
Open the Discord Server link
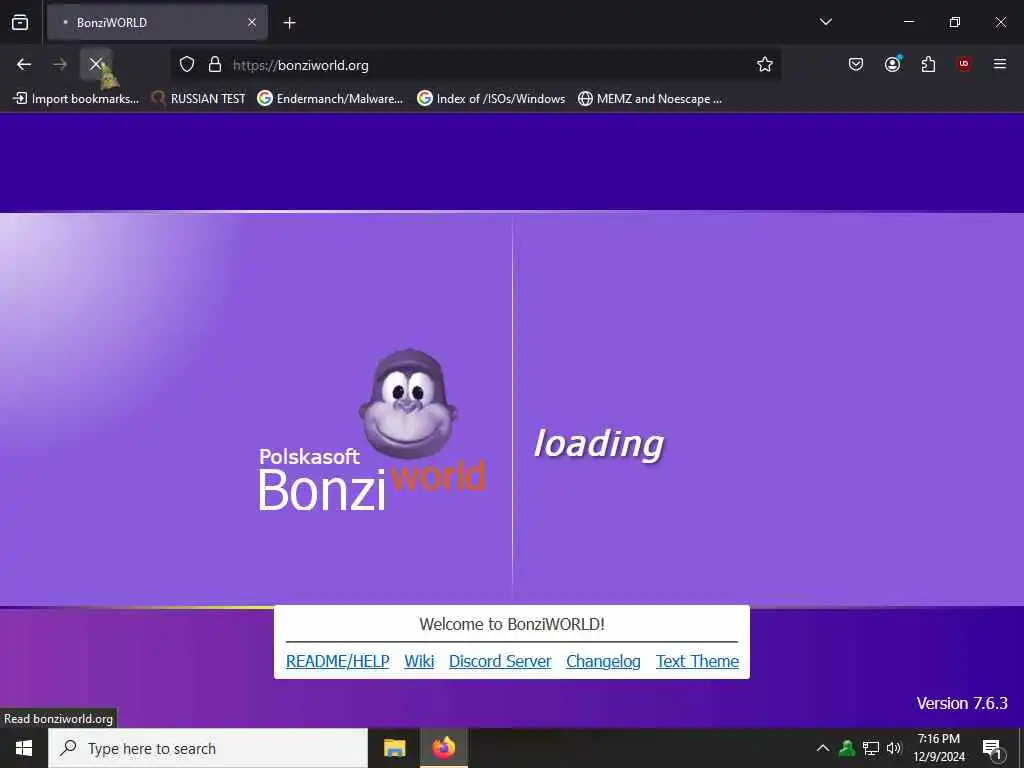pos(500,661)
